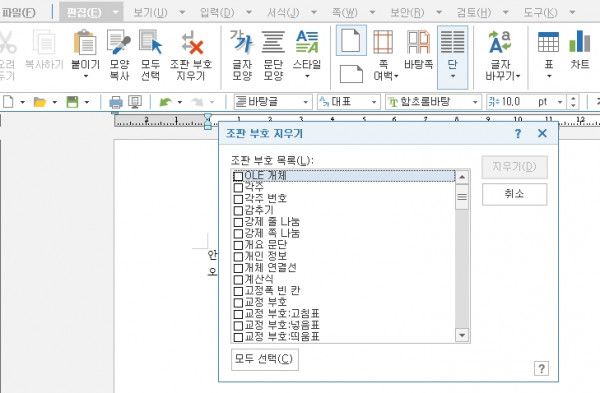The height and width of the screenshot is (393, 600).
Task: Expand the 스타일 dropdown arrow
Action: click(x=307, y=76)
